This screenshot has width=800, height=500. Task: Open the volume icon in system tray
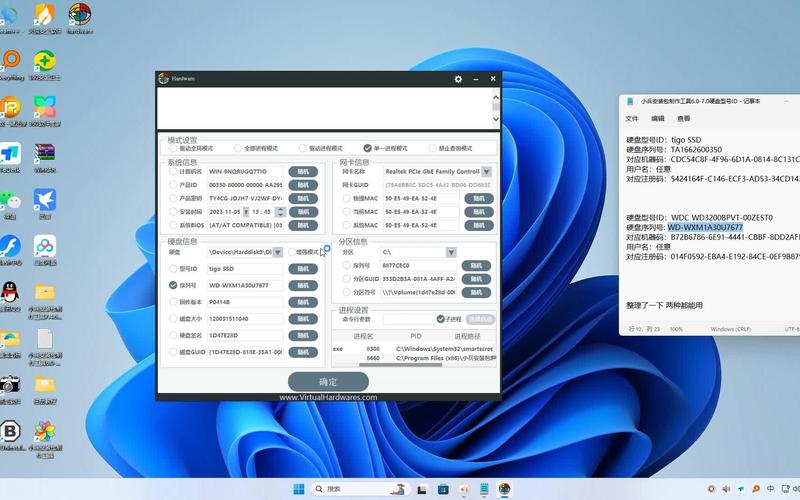click(x=726, y=489)
